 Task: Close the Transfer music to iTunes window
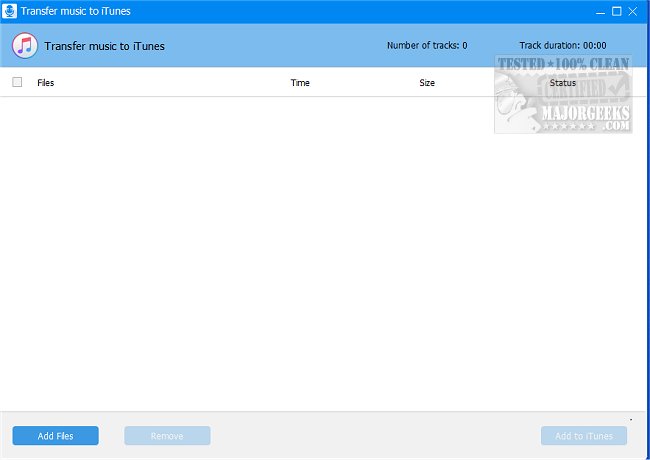click(633, 11)
